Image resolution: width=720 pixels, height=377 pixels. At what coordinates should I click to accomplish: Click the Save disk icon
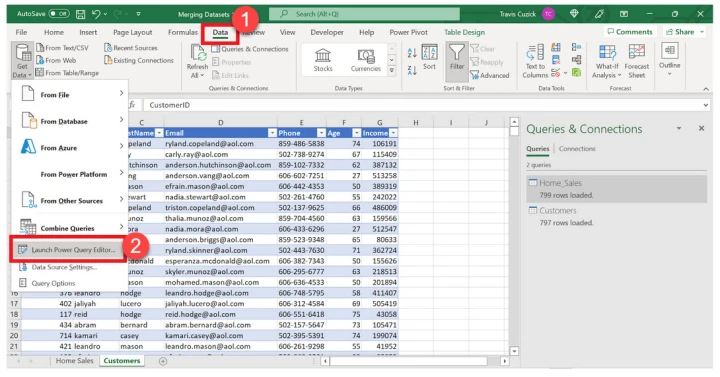click(x=80, y=14)
